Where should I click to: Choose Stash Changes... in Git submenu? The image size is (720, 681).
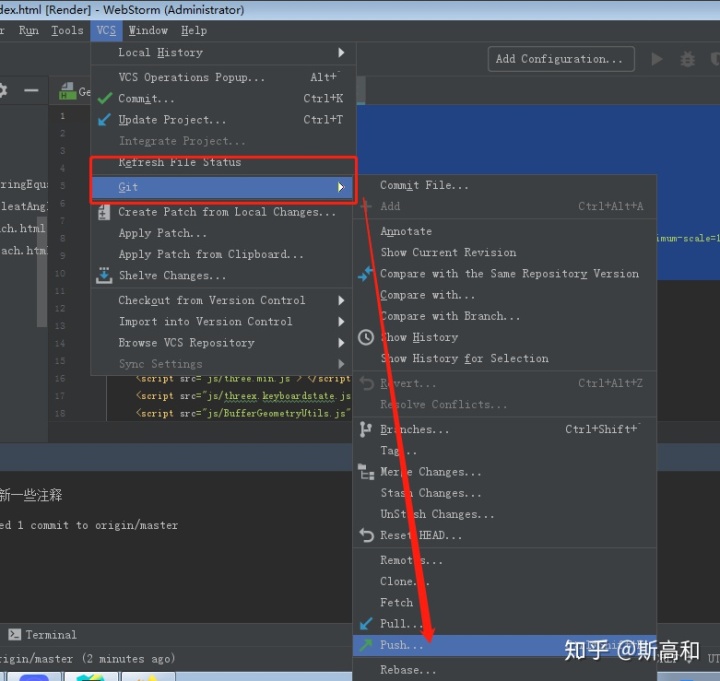click(x=505, y=493)
